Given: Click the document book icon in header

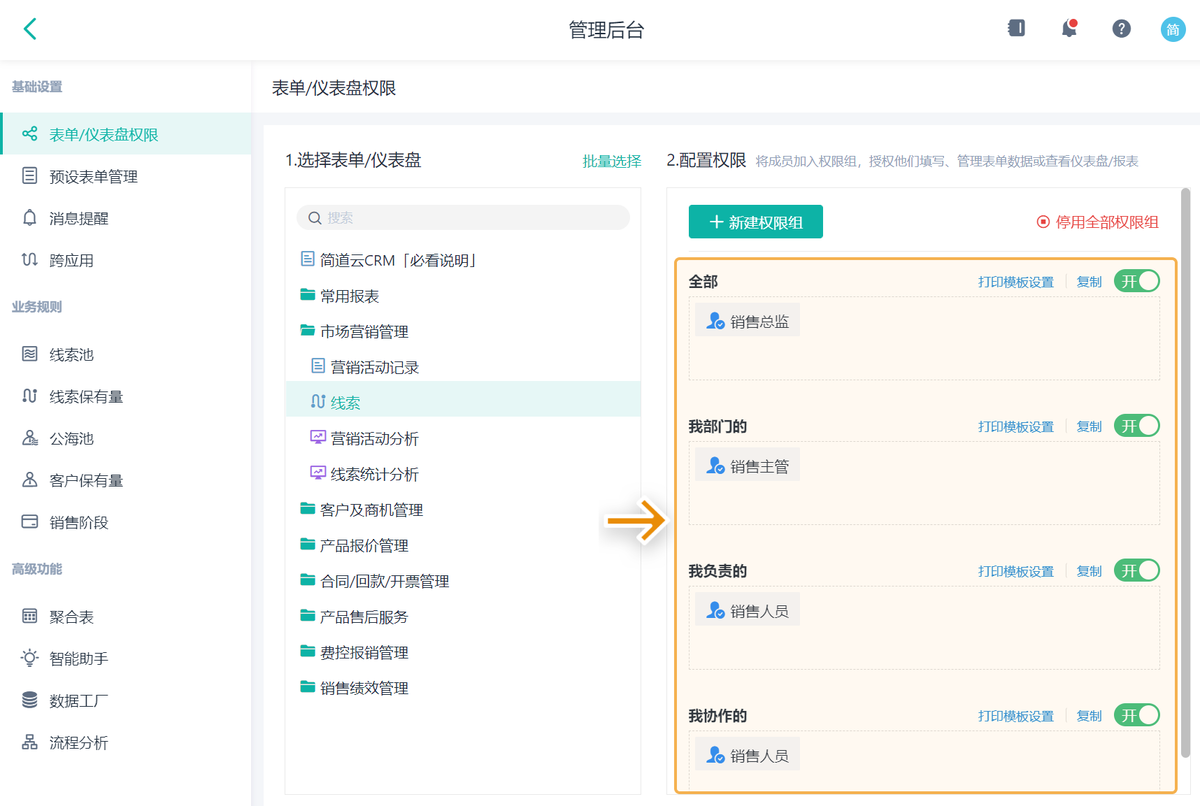Looking at the screenshot, I should point(1016,29).
